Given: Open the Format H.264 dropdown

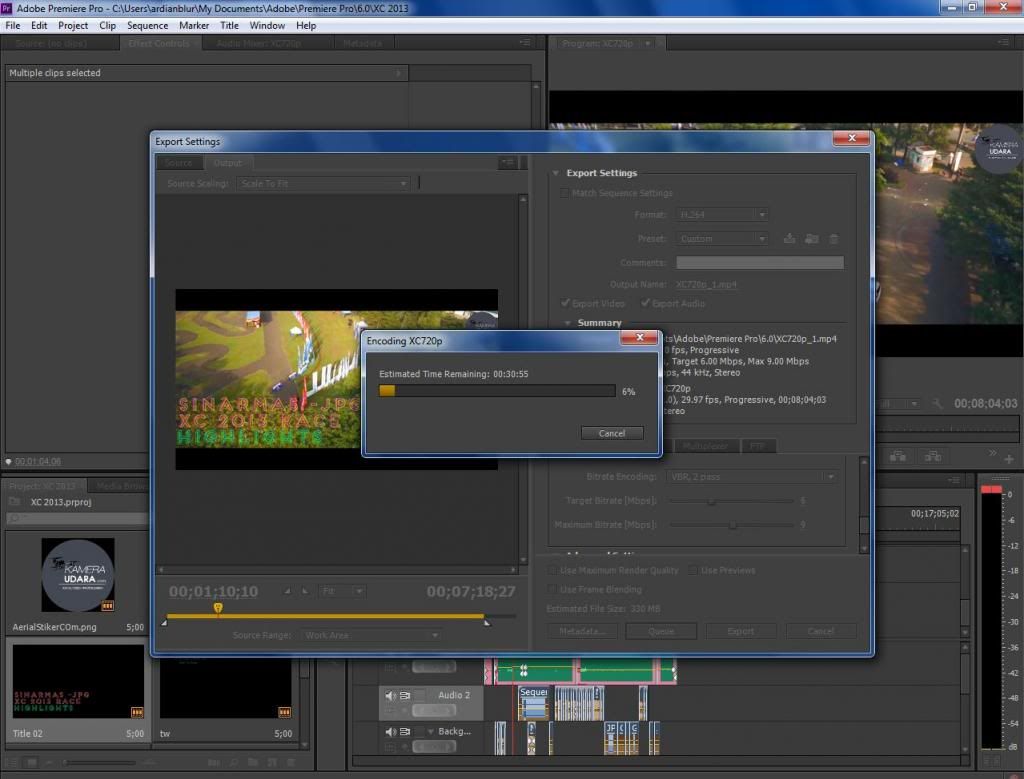Looking at the screenshot, I should tap(721, 214).
